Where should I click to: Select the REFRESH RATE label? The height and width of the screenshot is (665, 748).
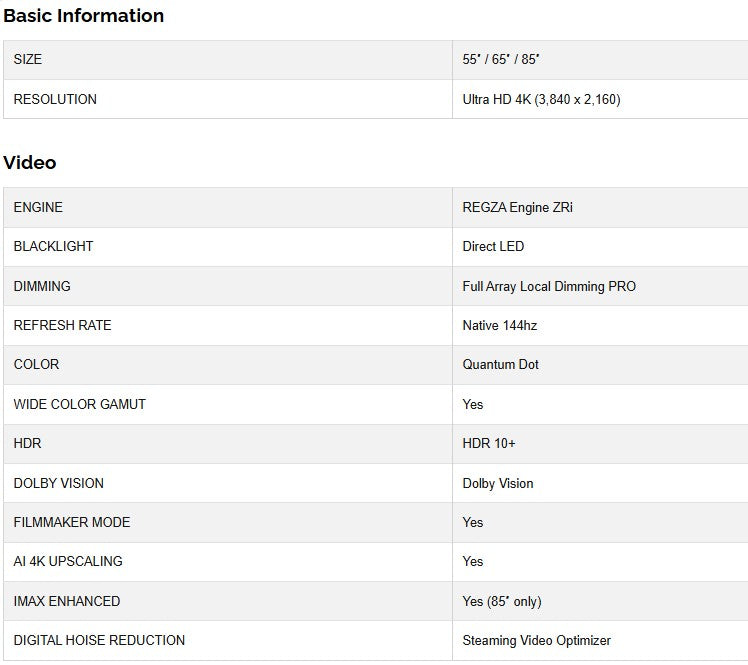pyautogui.click(x=62, y=325)
